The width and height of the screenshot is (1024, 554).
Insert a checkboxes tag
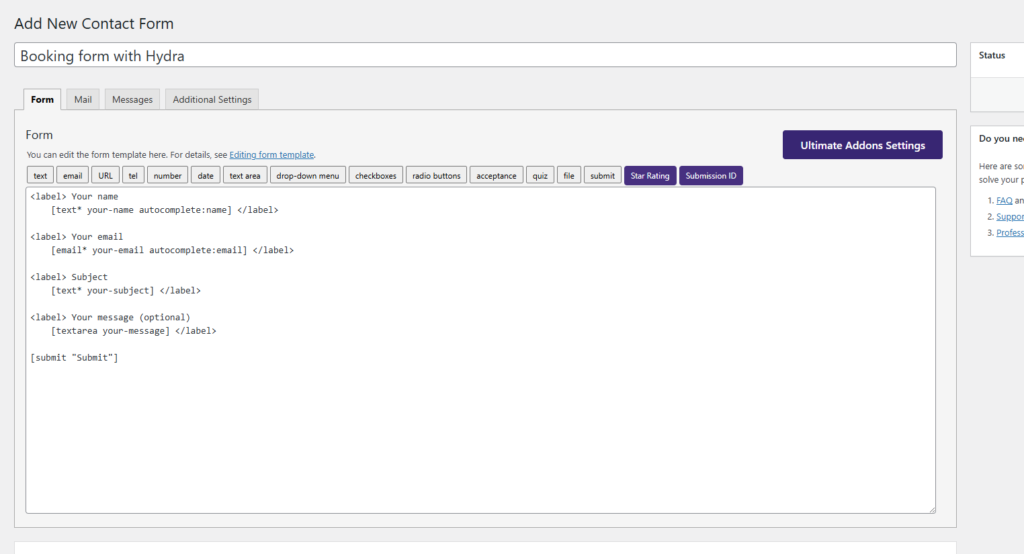click(x=376, y=176)
